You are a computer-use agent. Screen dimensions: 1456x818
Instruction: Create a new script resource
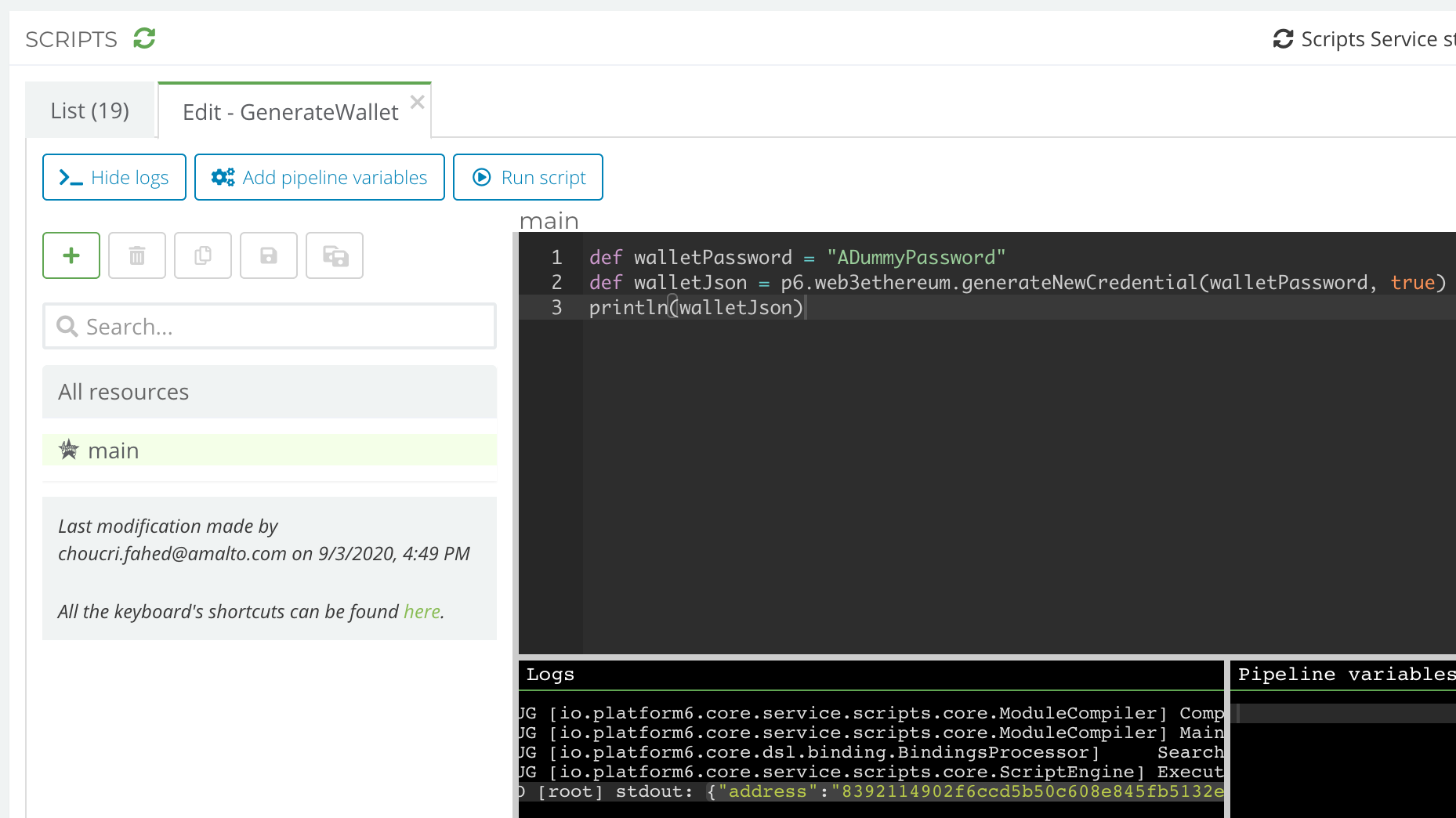pyautogui.click(x=71, y=255)
